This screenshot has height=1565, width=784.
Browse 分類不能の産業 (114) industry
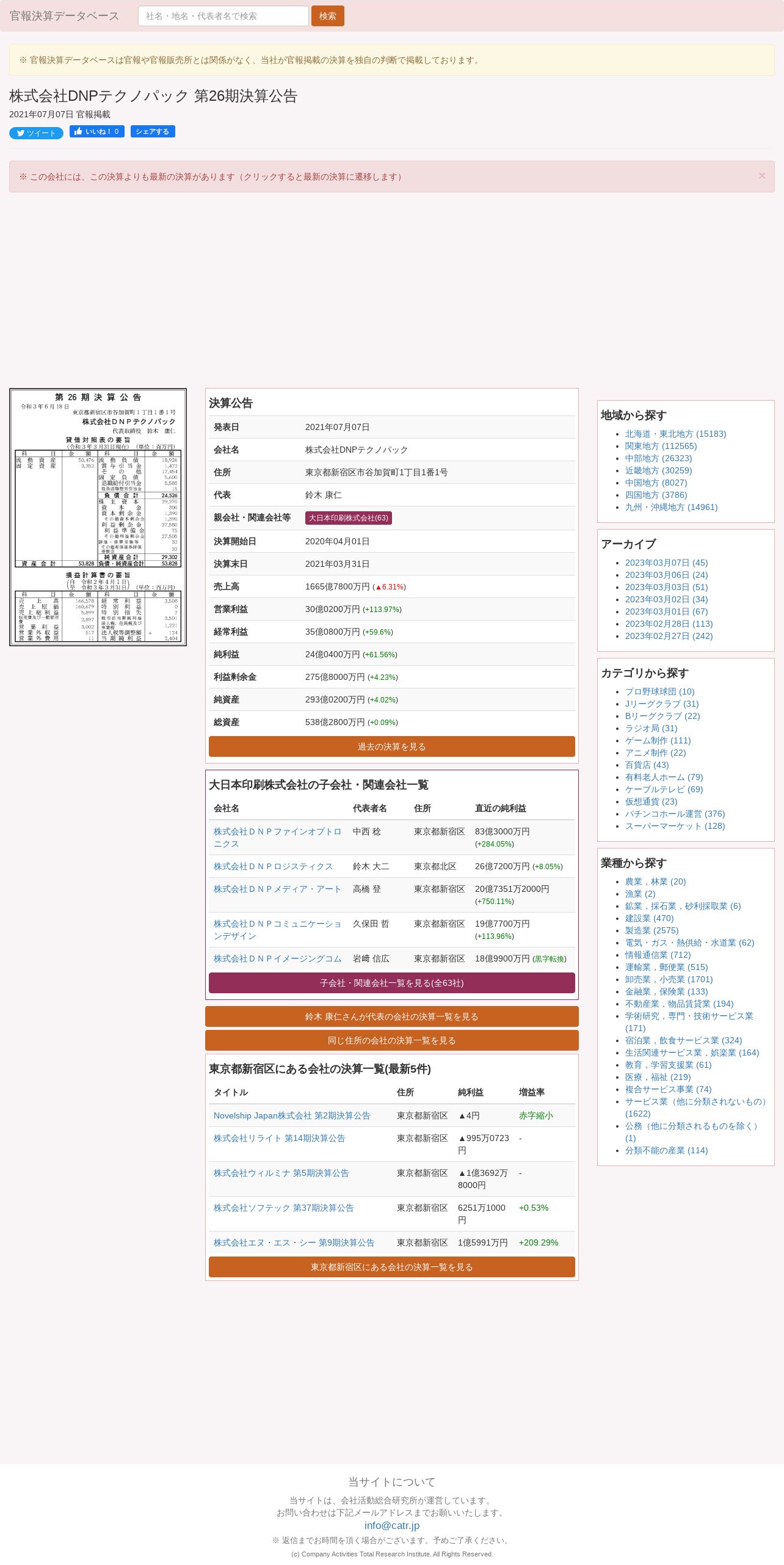666,1150
